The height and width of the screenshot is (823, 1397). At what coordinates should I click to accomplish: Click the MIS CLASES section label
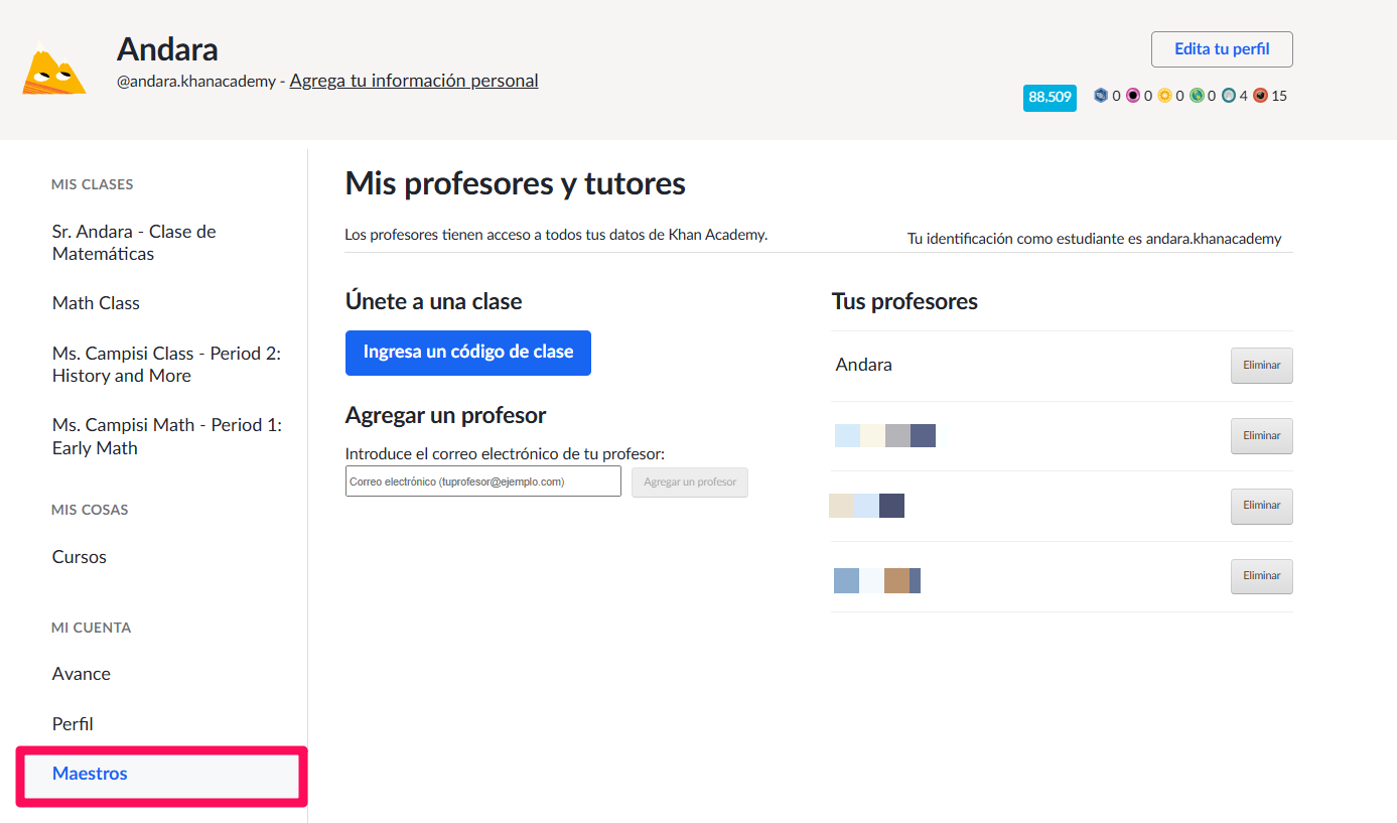pos(92,184)
